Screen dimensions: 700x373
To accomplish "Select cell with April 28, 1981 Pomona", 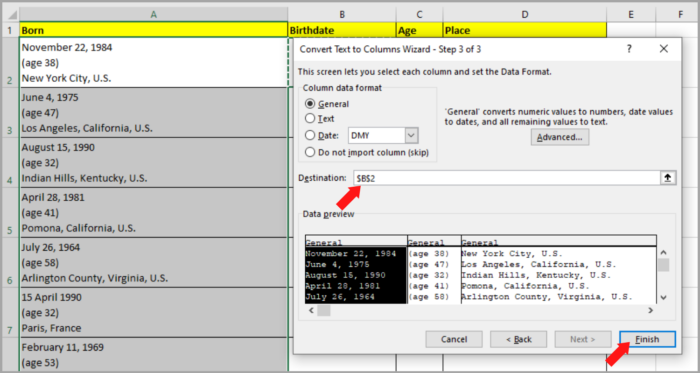I will point(153,212).
